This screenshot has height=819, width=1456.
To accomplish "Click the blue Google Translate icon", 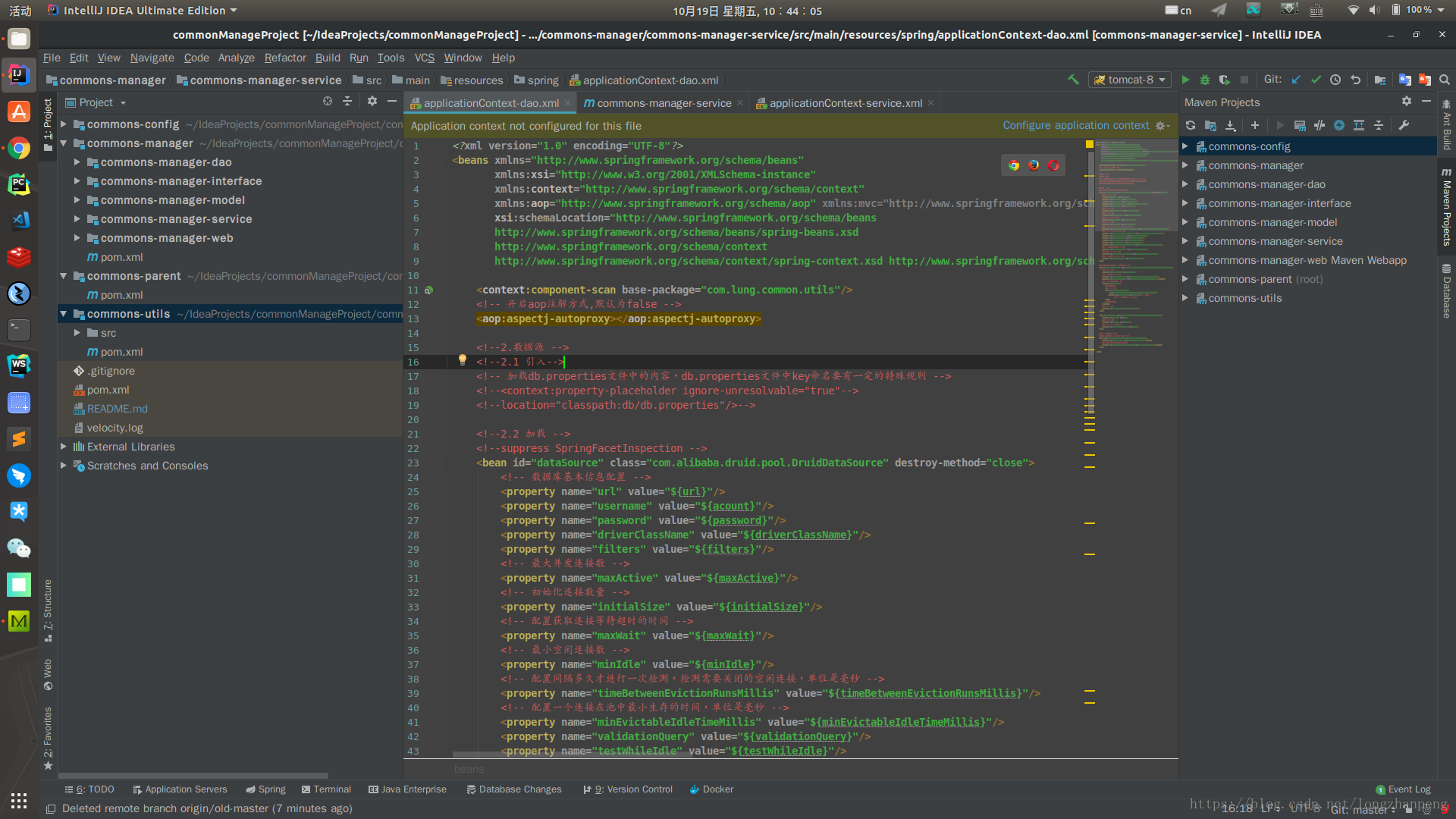I will [1405, 80].
